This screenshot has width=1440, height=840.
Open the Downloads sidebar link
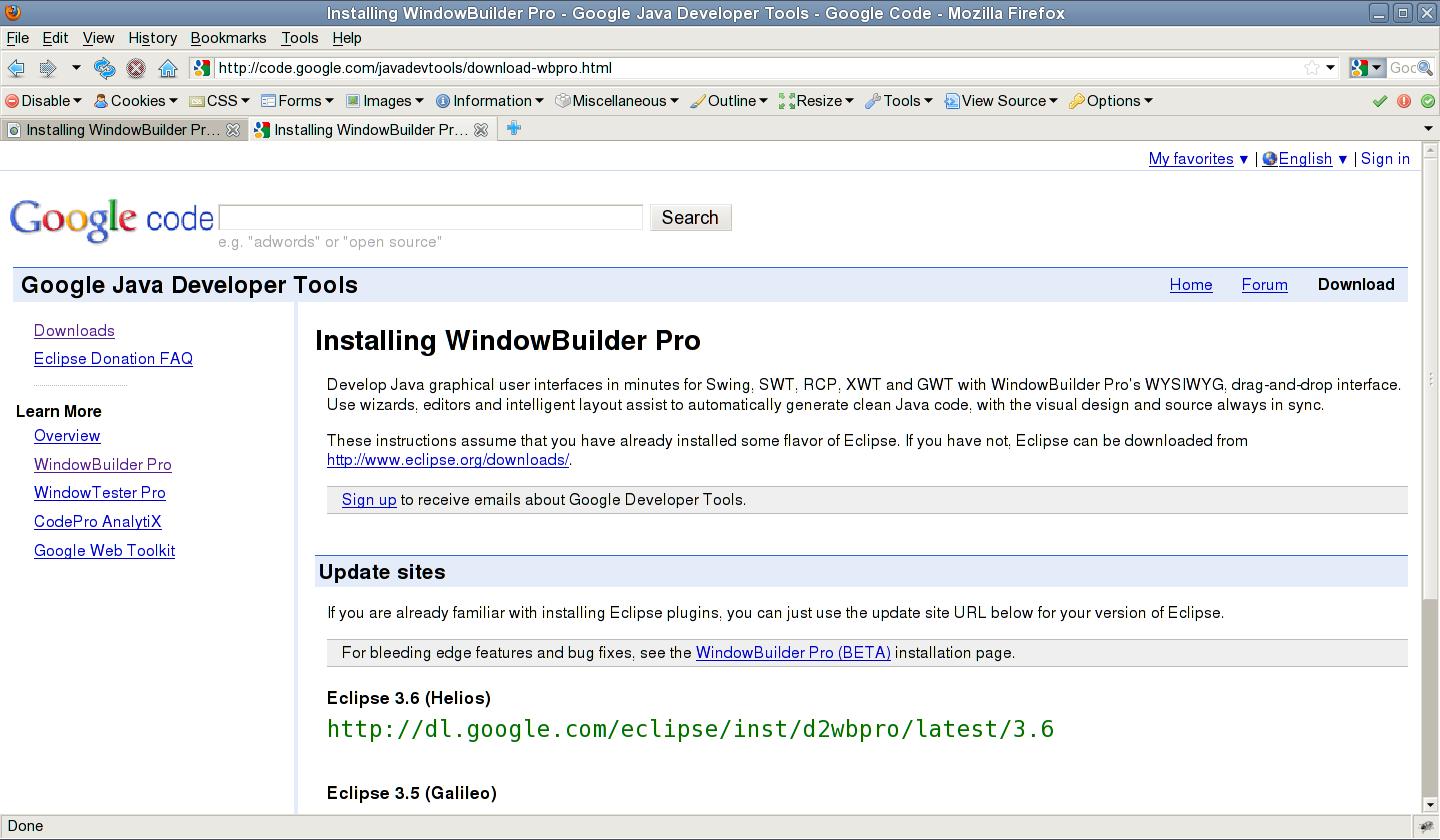point(74,330)
